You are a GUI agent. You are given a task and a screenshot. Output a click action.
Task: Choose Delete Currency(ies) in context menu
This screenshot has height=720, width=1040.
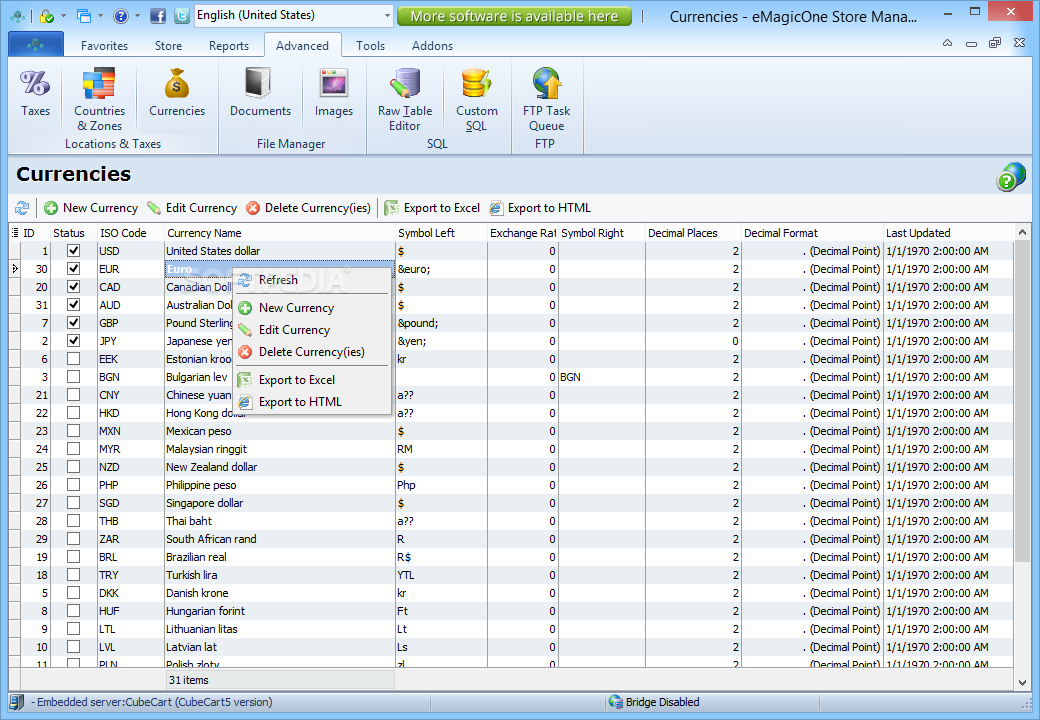point(311,352)
